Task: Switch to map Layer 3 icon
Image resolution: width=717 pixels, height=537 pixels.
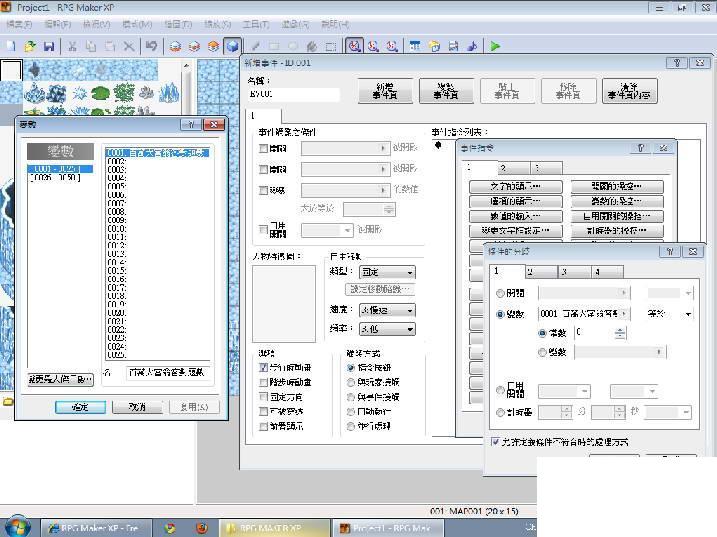Action: click(213, 46)
